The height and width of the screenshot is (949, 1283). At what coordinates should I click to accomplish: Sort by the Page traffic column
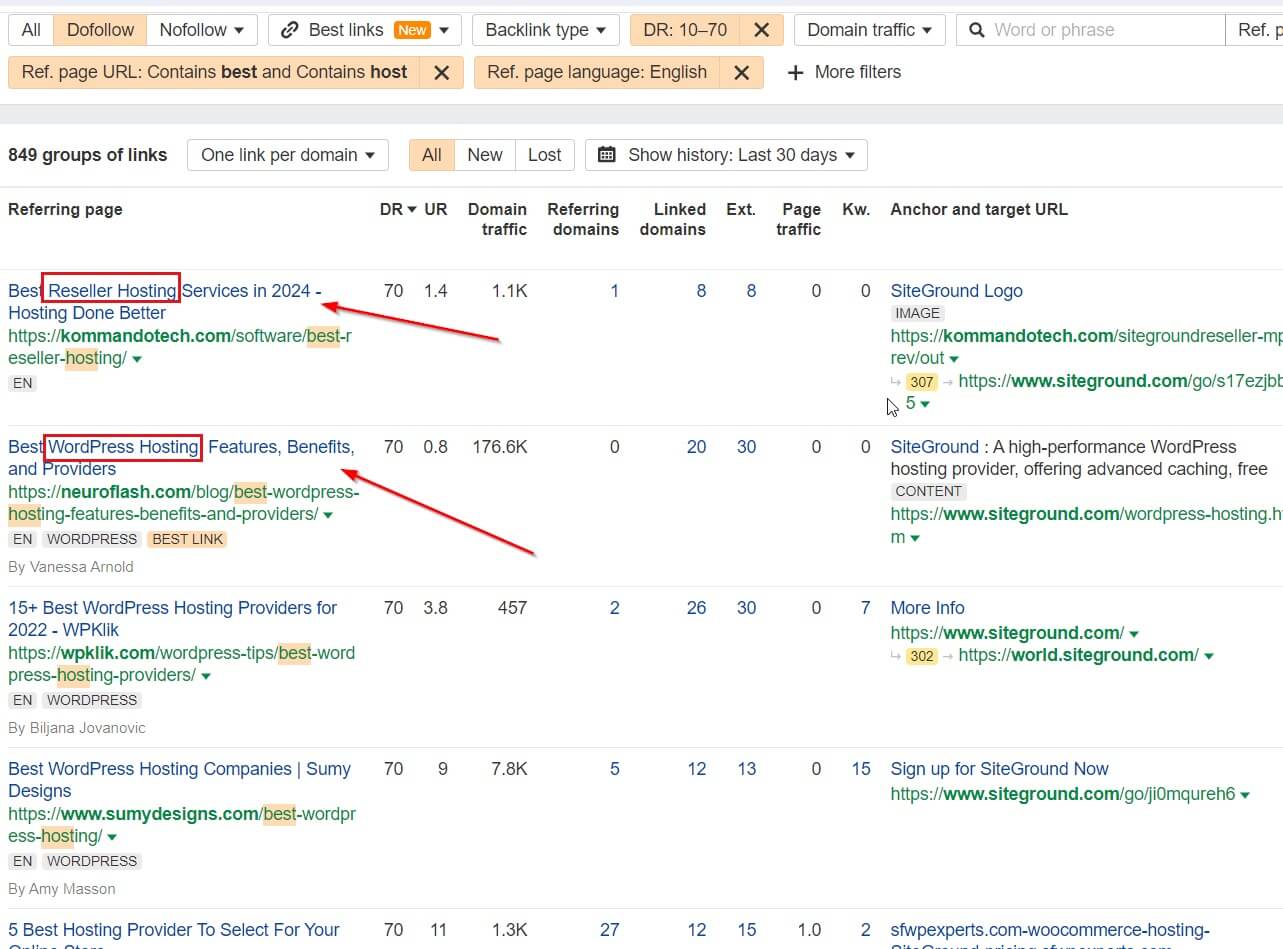[801, 219]
